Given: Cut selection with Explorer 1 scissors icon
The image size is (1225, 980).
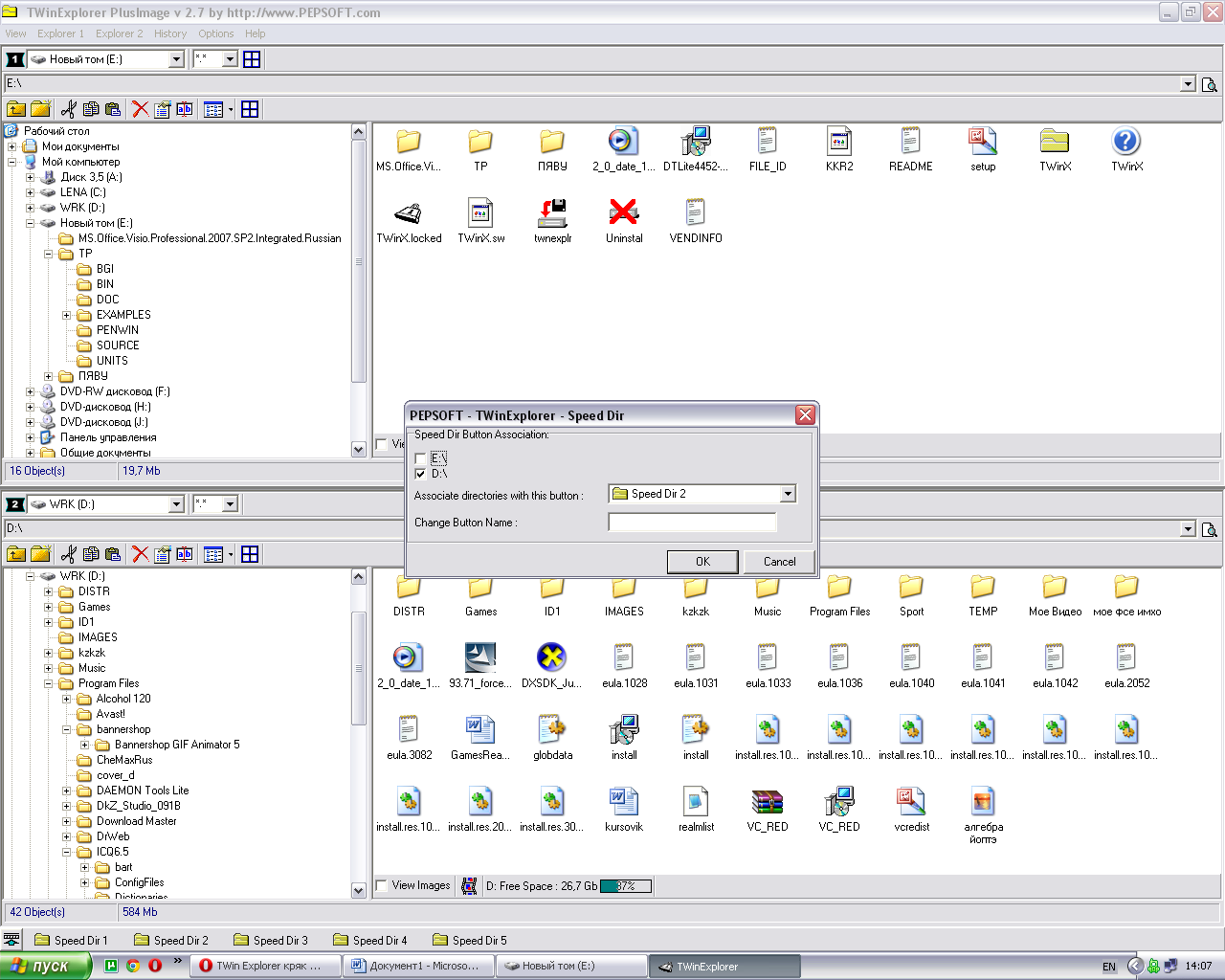Looking at the screenshot, I should click(68, 109).
